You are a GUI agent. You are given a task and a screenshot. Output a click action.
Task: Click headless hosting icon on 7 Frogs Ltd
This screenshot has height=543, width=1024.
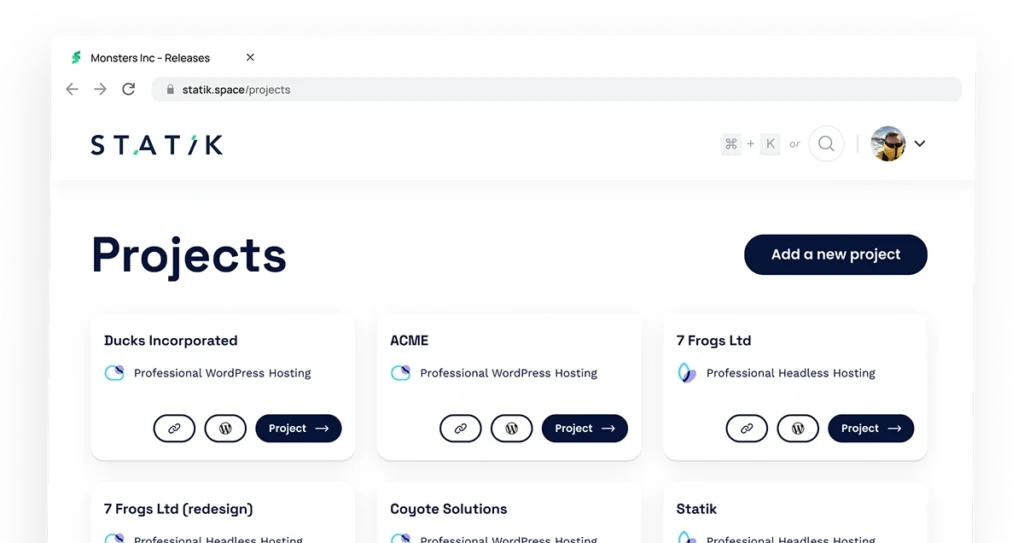(x=686, y=373)
